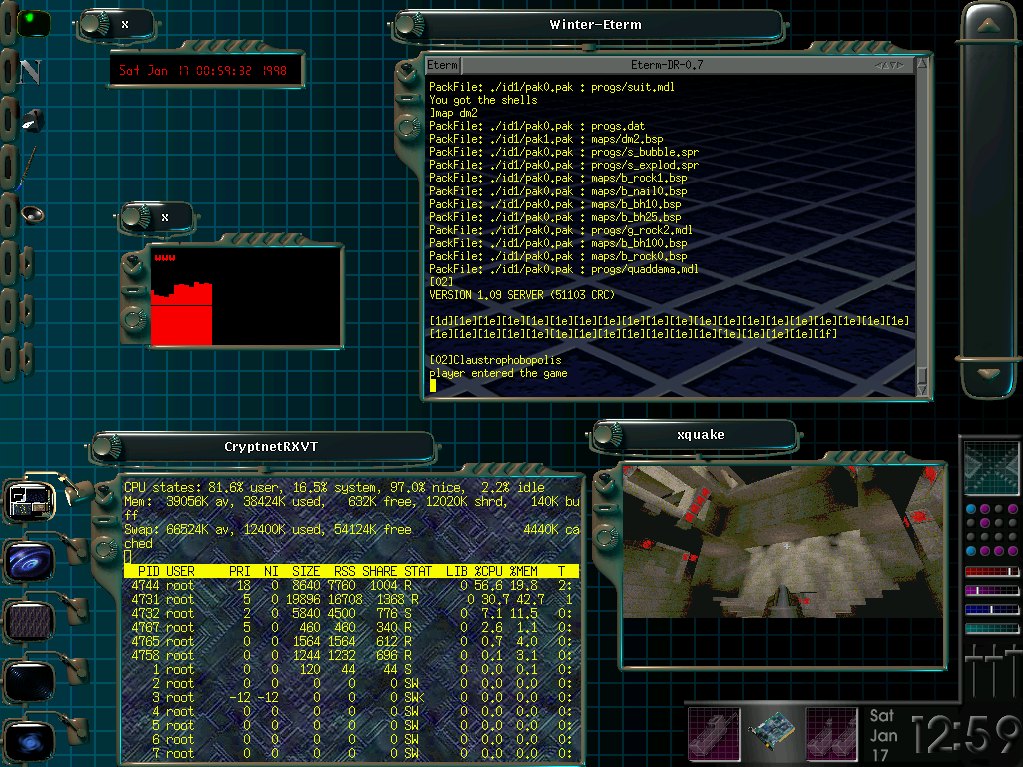Toggle the blue dot in top row of dot grid
The image size is (1023, 767).
[971, 509]
